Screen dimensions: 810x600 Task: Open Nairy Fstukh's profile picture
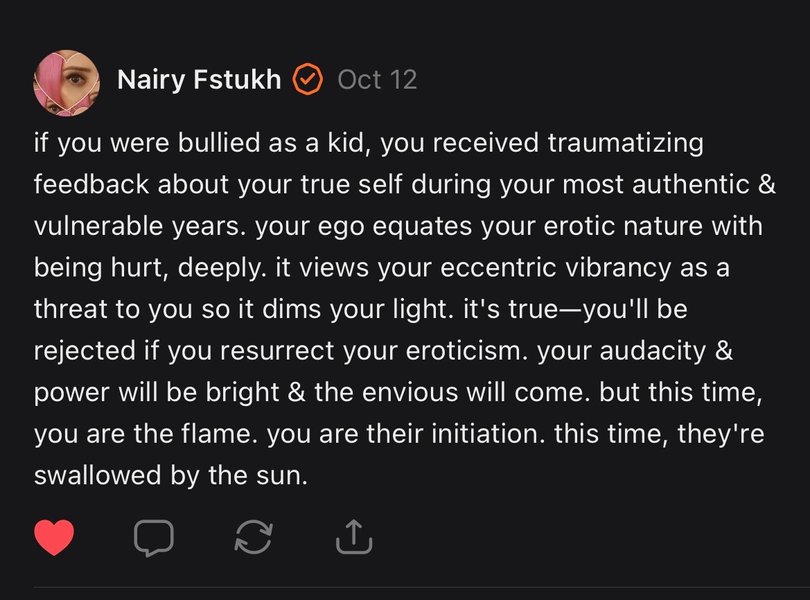click(x=66, y=81)
